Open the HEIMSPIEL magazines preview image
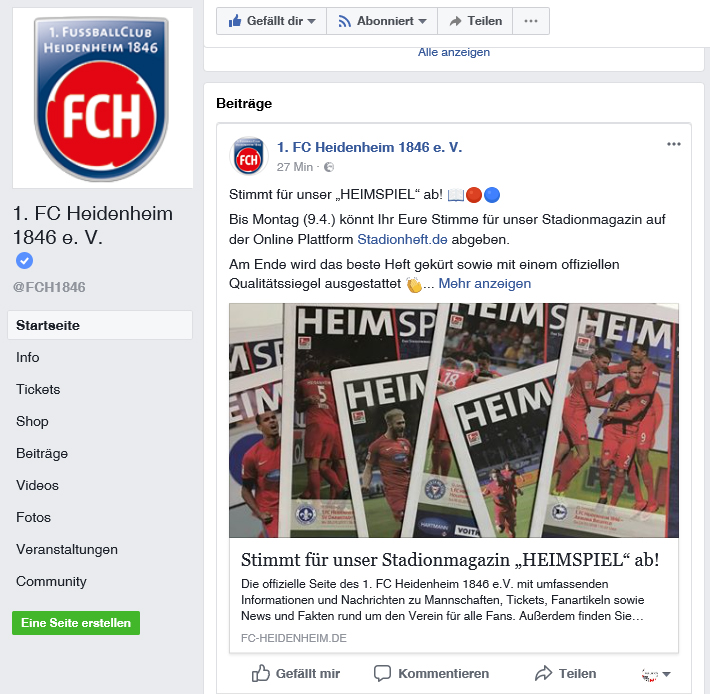 [x=454, y=421]
